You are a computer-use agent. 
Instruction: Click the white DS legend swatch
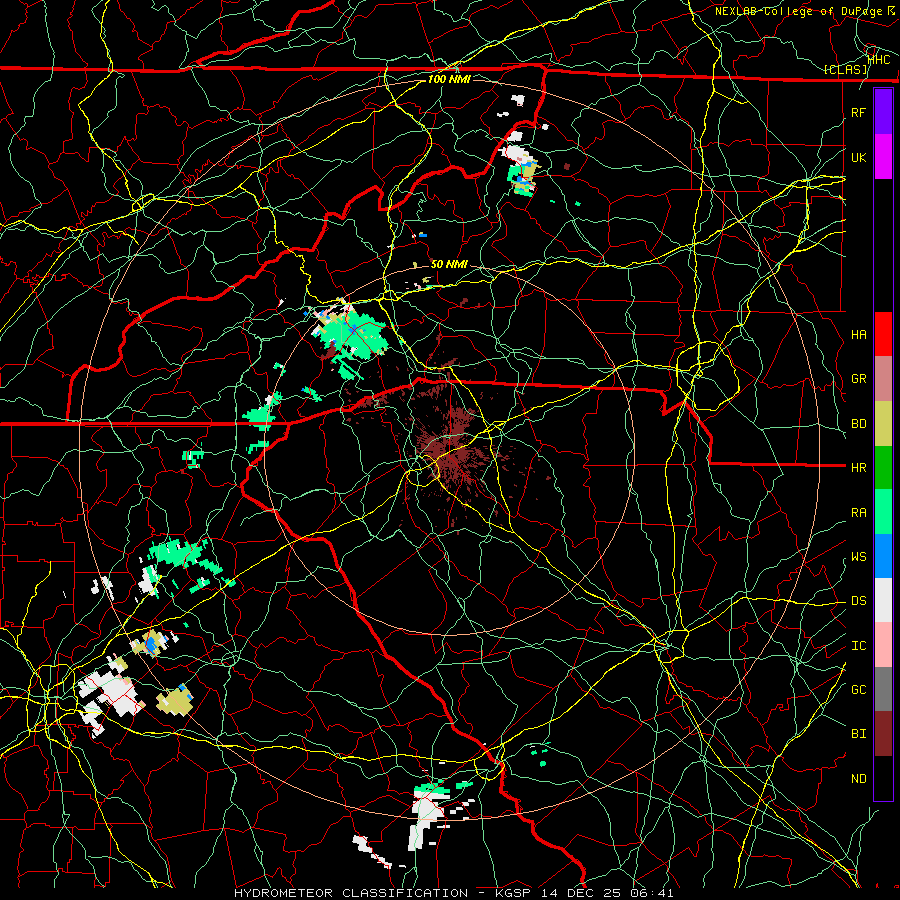(883, 600)
